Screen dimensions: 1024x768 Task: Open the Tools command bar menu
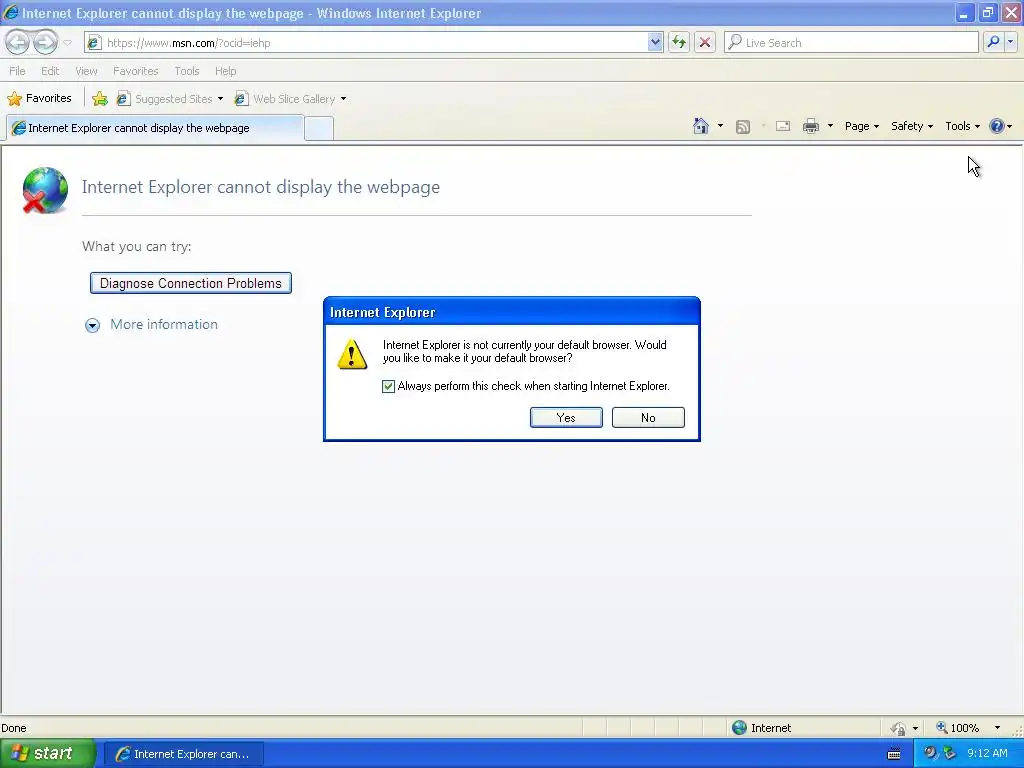click(x=962, y=126)
